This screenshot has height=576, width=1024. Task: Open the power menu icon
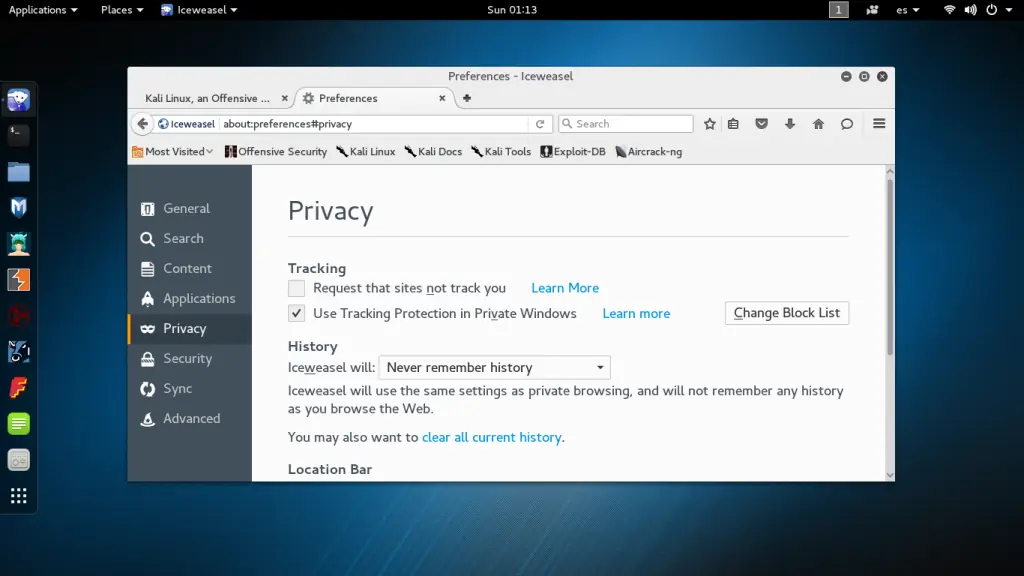991,10
